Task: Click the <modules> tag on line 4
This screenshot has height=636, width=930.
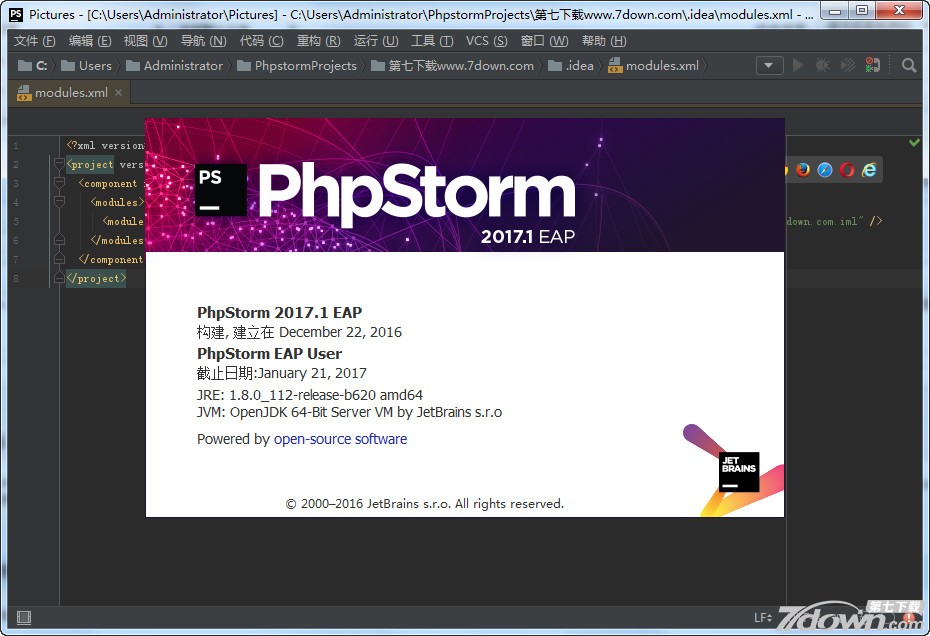Action: click(117, 202)
